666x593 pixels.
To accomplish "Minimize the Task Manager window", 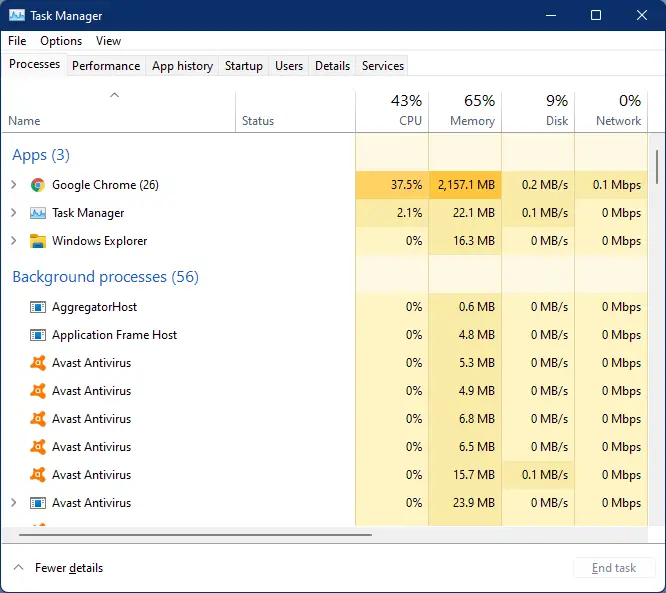I will click(x=551, y=15).
